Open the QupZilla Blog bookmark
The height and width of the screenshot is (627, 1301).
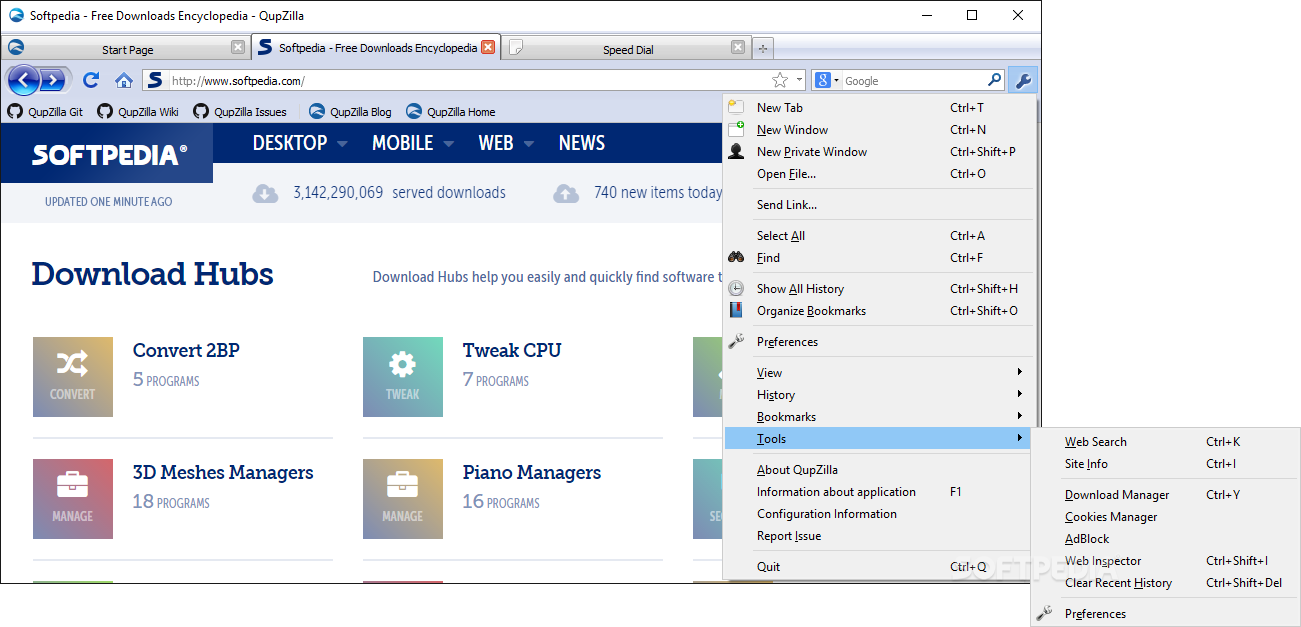(350, 112)
